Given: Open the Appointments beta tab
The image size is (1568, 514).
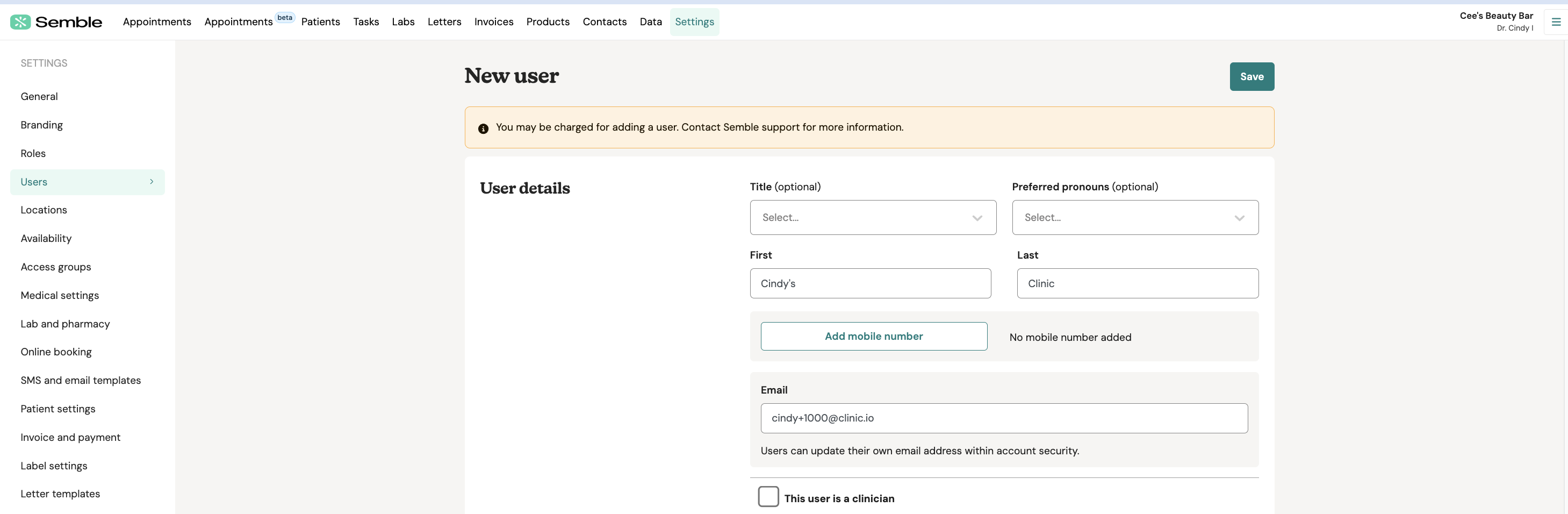Looking at the screenshot, I should [x=249, y=22].
